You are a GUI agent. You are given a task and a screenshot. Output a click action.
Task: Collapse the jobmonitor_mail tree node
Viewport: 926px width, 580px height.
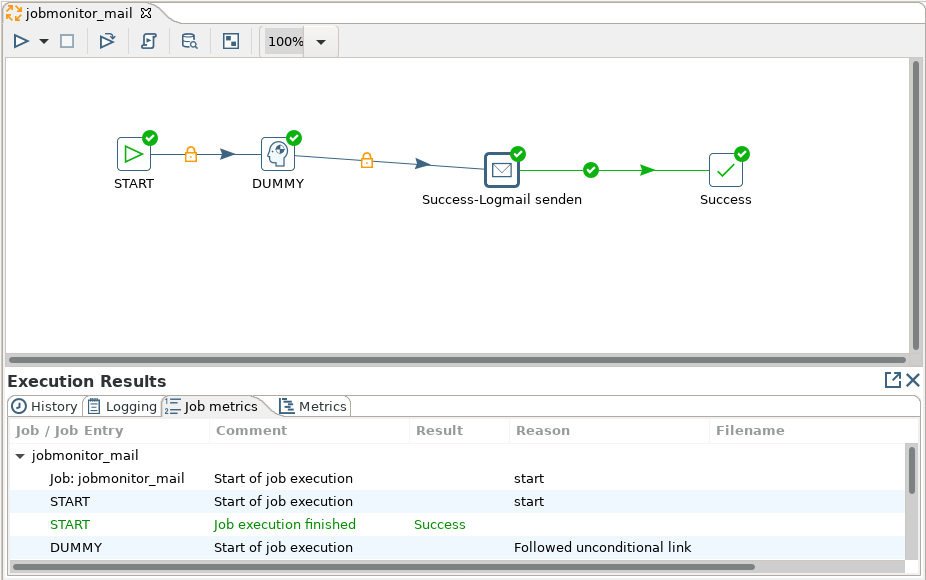[x=20, y=456]
